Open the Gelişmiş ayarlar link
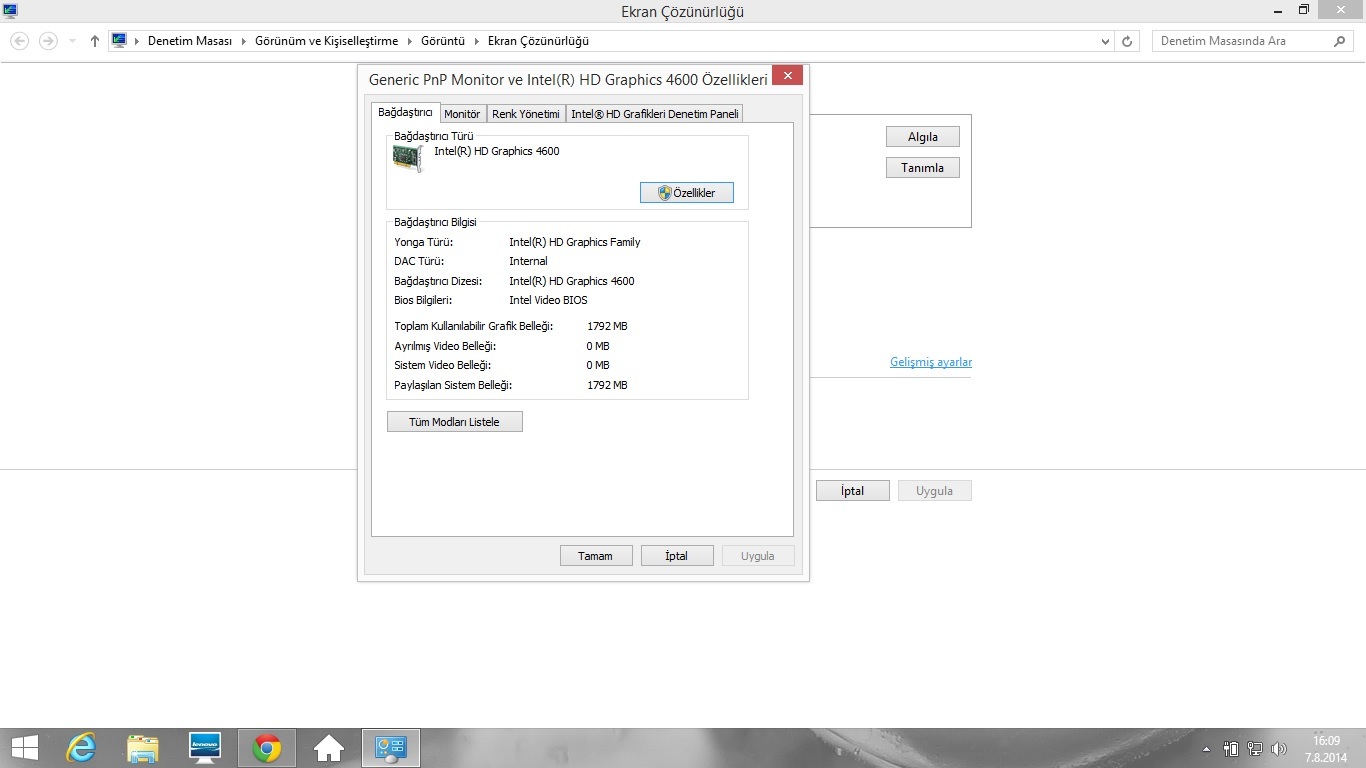The width and height of the screenshot is (1366, 768). pyautogui.click(x=931, y=362)
